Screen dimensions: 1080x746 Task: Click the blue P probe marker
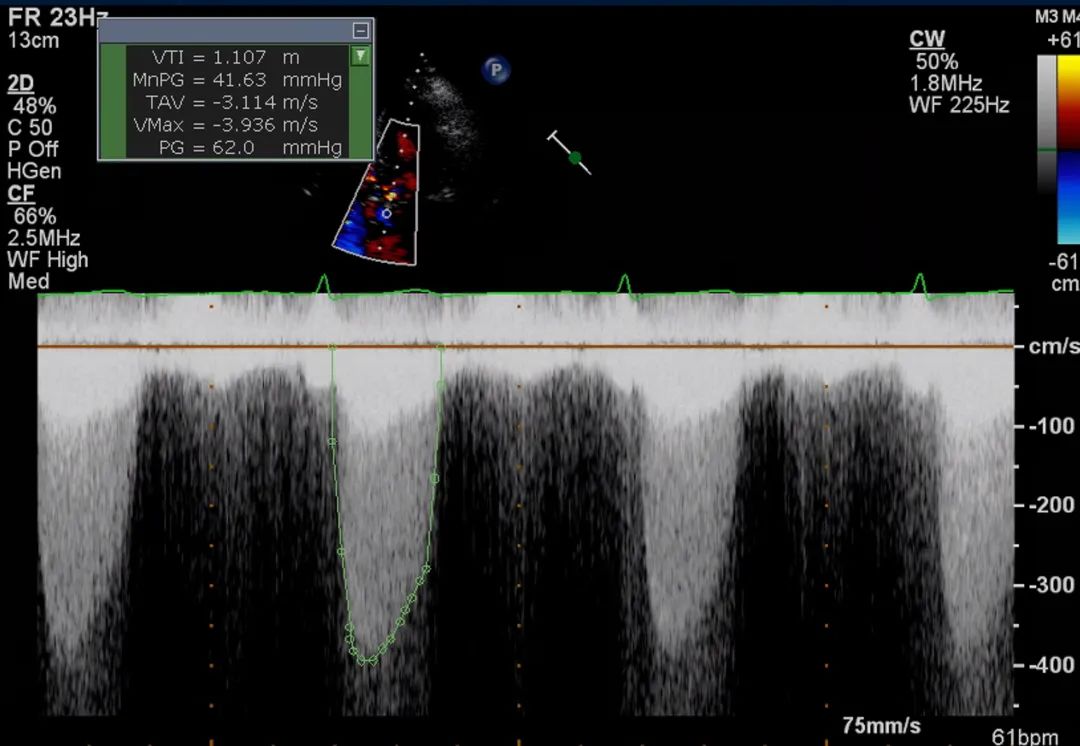click(496, 69)
